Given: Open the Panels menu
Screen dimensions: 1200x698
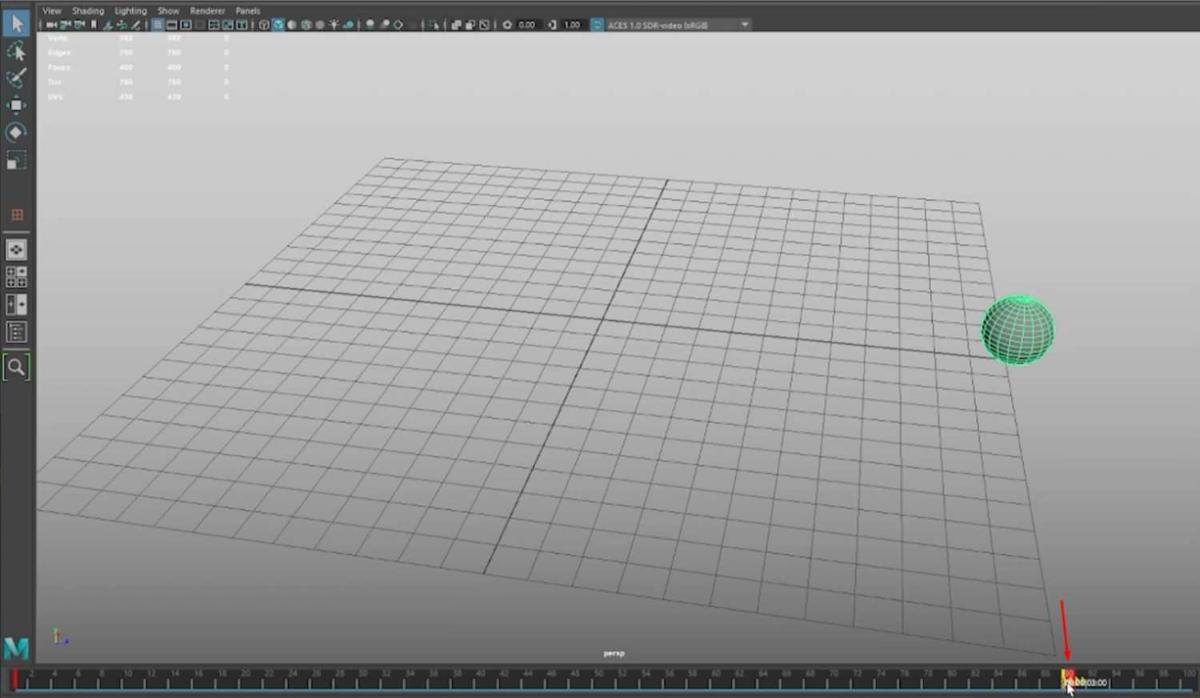Looking at the screenshot, I should coord(248,10).
